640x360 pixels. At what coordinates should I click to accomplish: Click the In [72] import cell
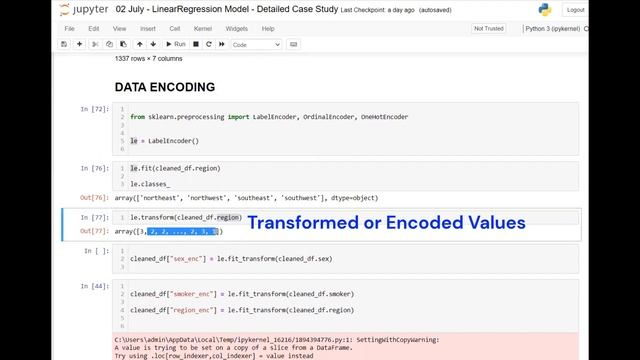(x=345, y=129)
